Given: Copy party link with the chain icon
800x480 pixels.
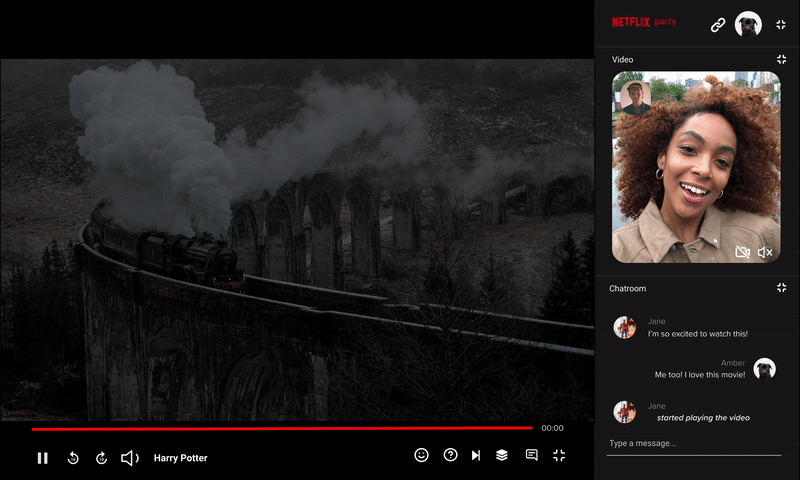Looking at the screenshot, I should (x=718, y=24).
